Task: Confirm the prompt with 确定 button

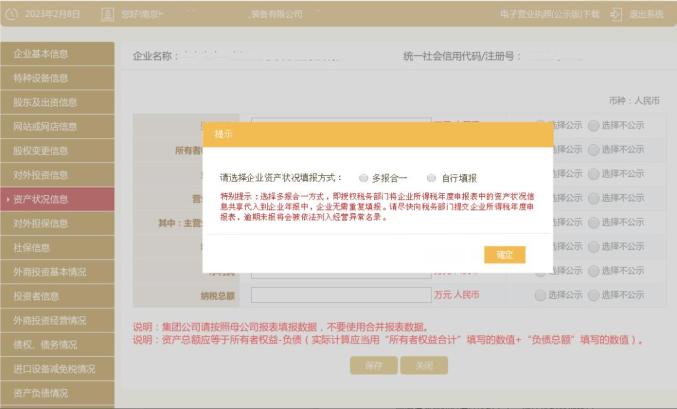Action: (x=504, y=255)
